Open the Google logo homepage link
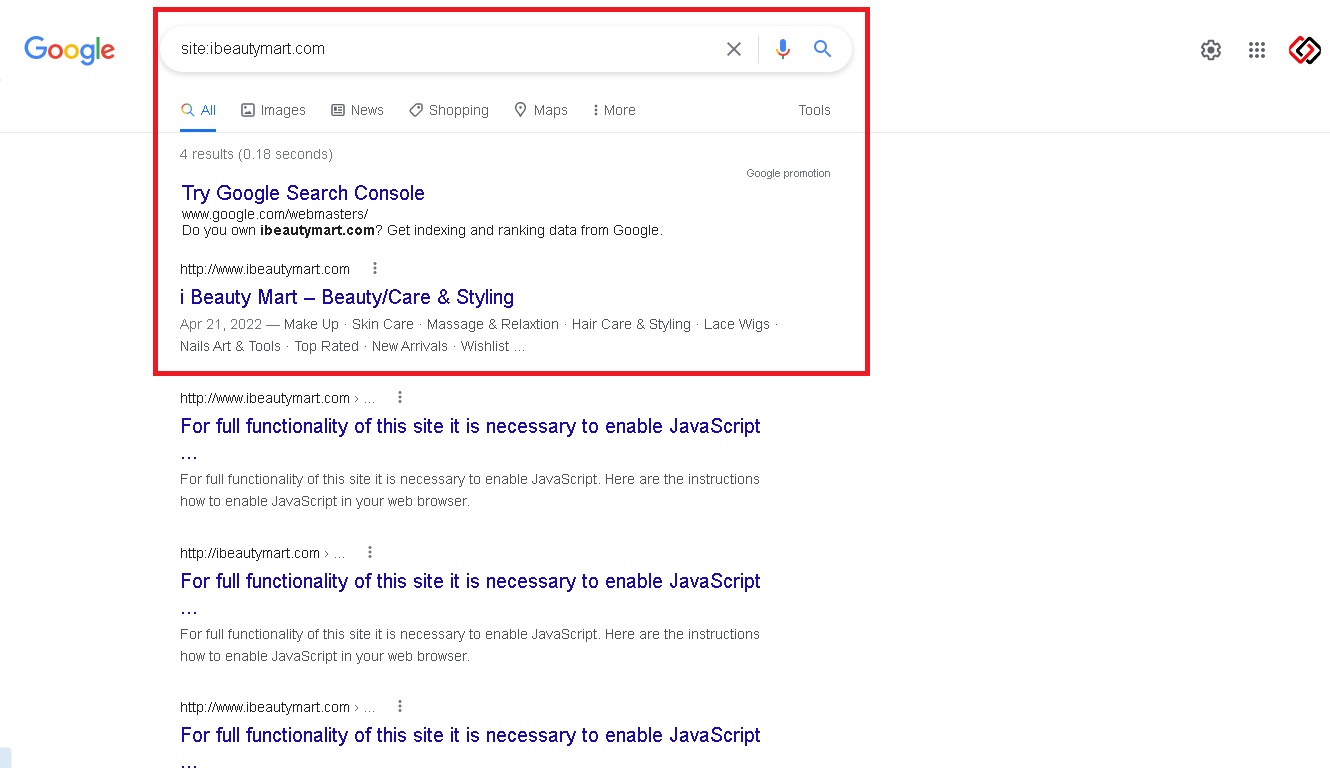Screen dimensions: 1330x768 (x=69, y=50)
